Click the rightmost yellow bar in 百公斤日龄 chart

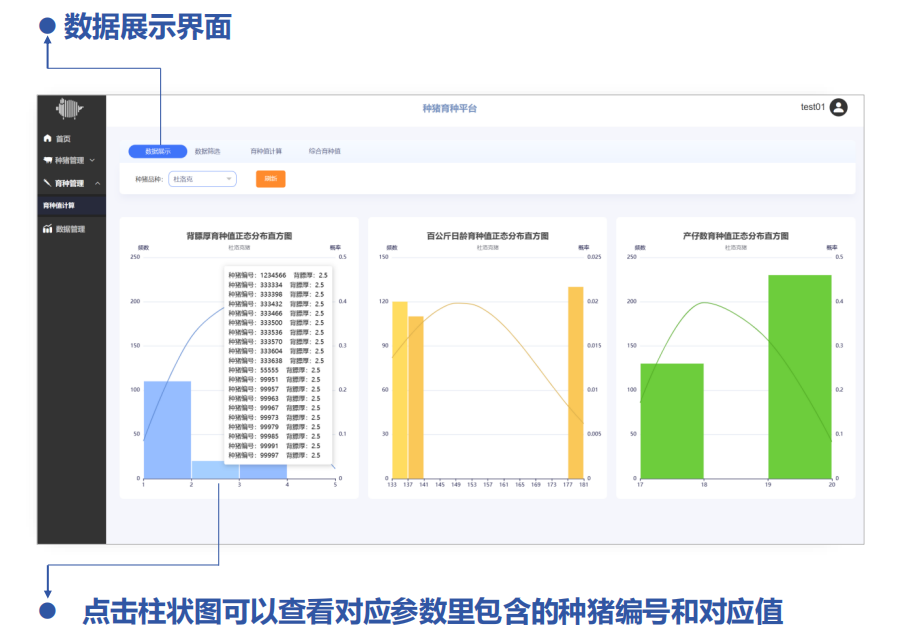point(576,382)
